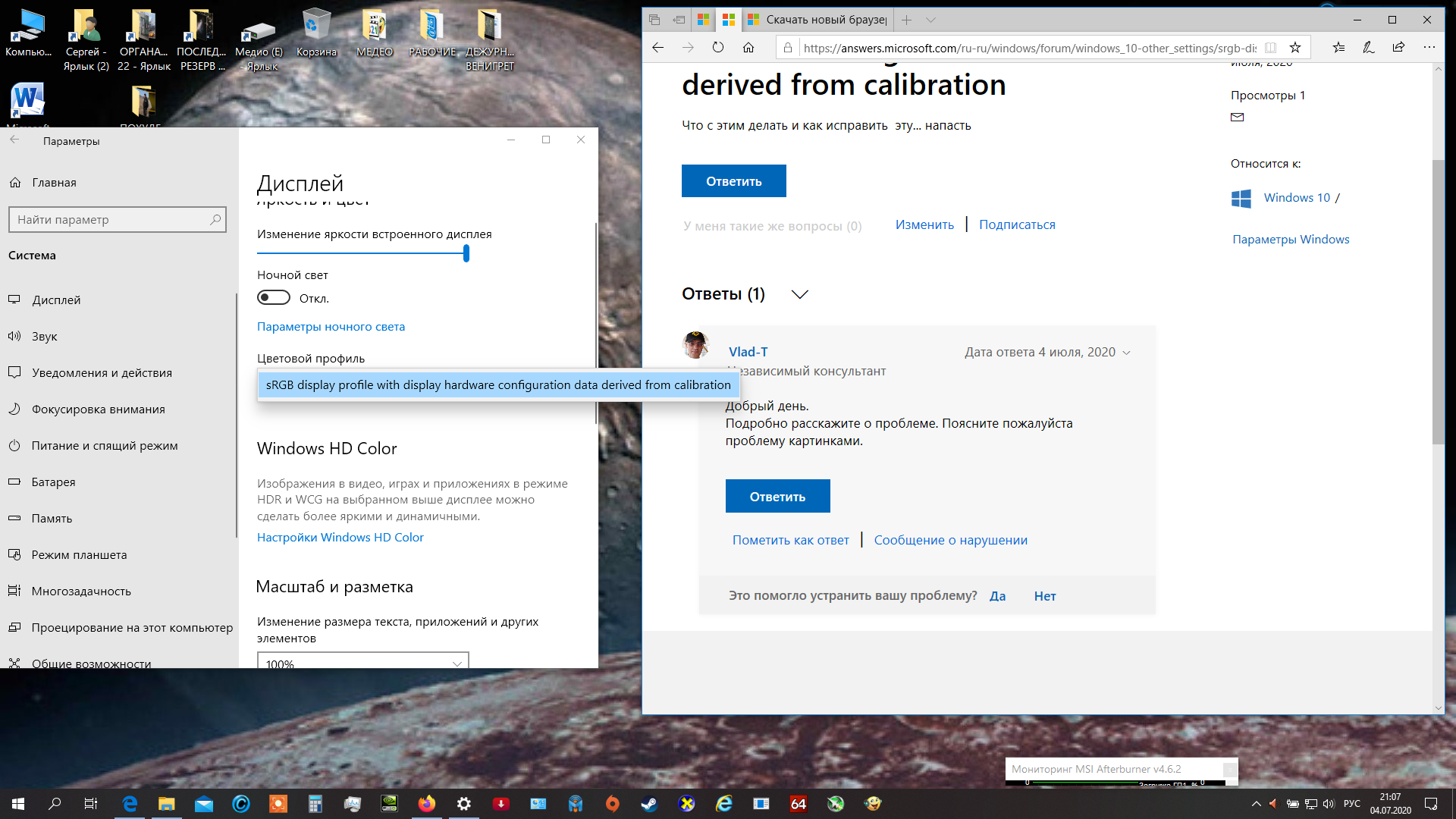The image size is (1456, 819).
Task: Refresh the Edge browser page
Action: click(718, 48)
